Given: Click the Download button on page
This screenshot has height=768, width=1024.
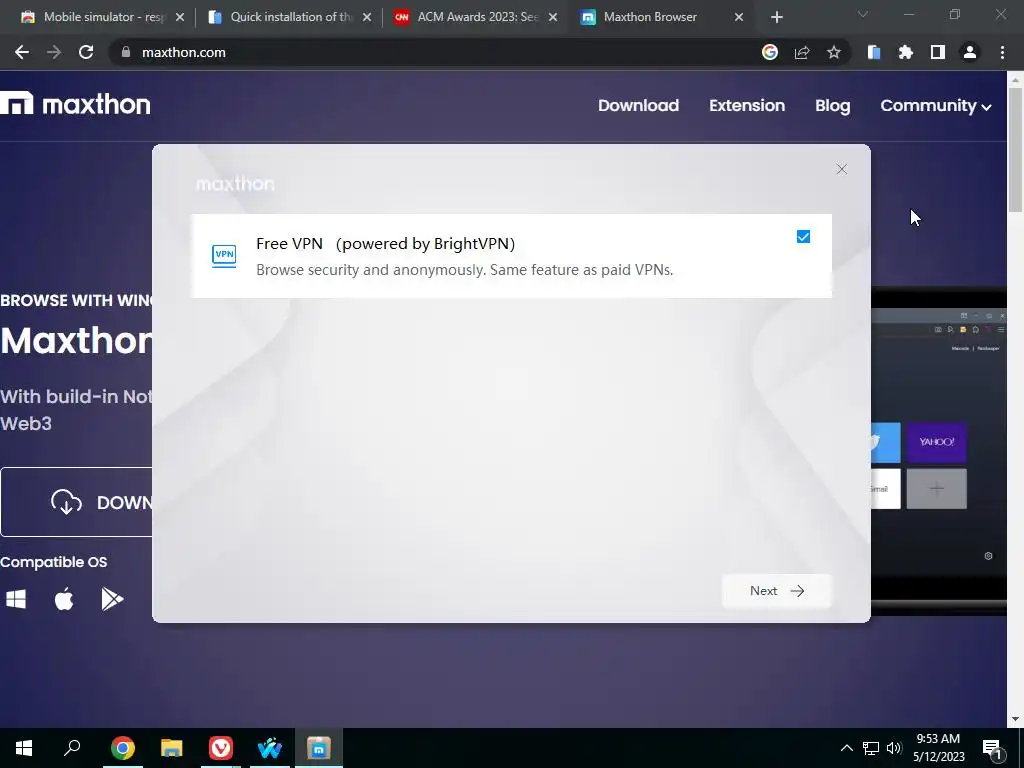Looking at the screenshot, I should [76, 502].
